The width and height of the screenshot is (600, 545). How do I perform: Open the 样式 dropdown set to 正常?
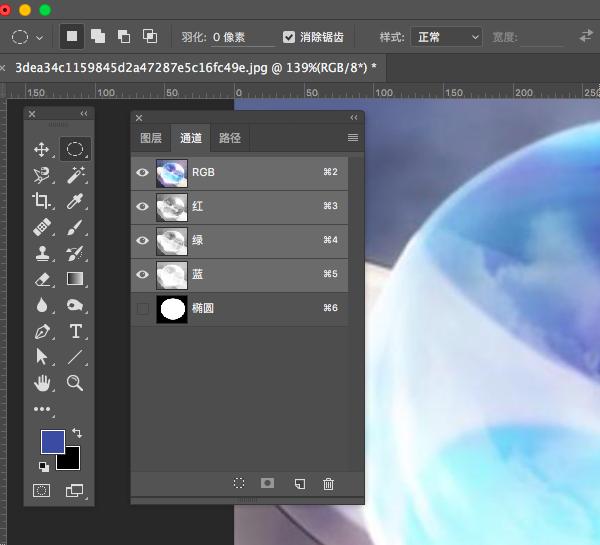pos(446,37)
